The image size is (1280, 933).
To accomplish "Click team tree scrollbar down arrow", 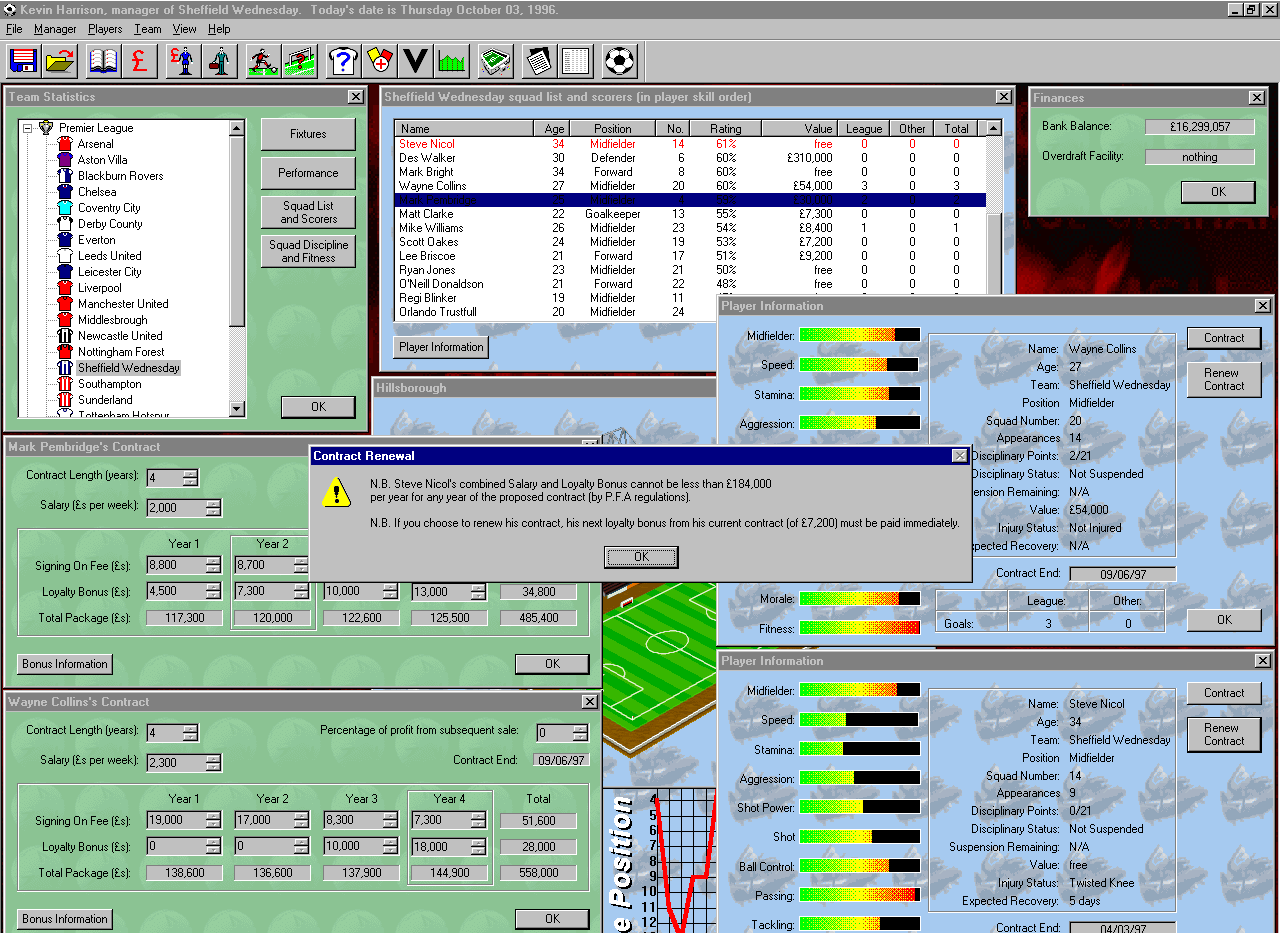I will [237, 408].
